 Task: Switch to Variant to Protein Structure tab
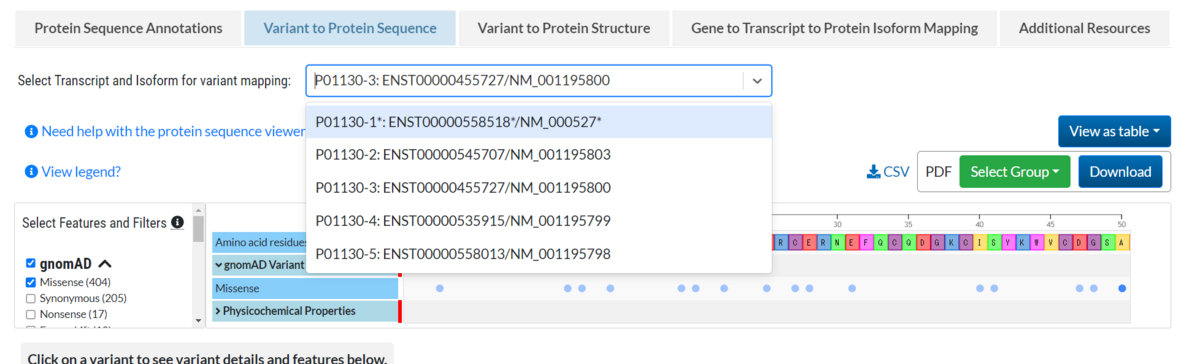564,28
